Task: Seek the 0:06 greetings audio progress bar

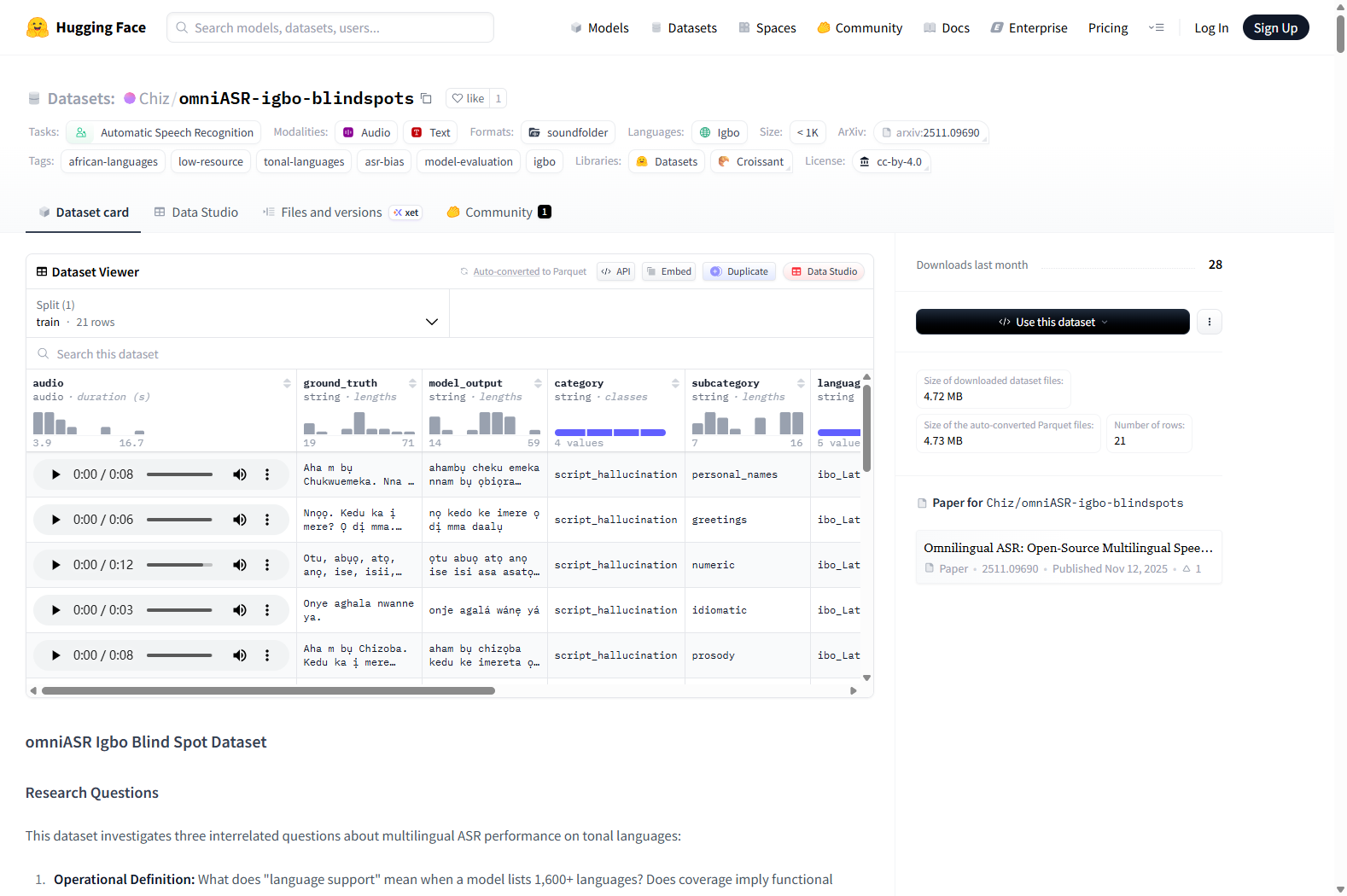Action: [x=179, y=520]
